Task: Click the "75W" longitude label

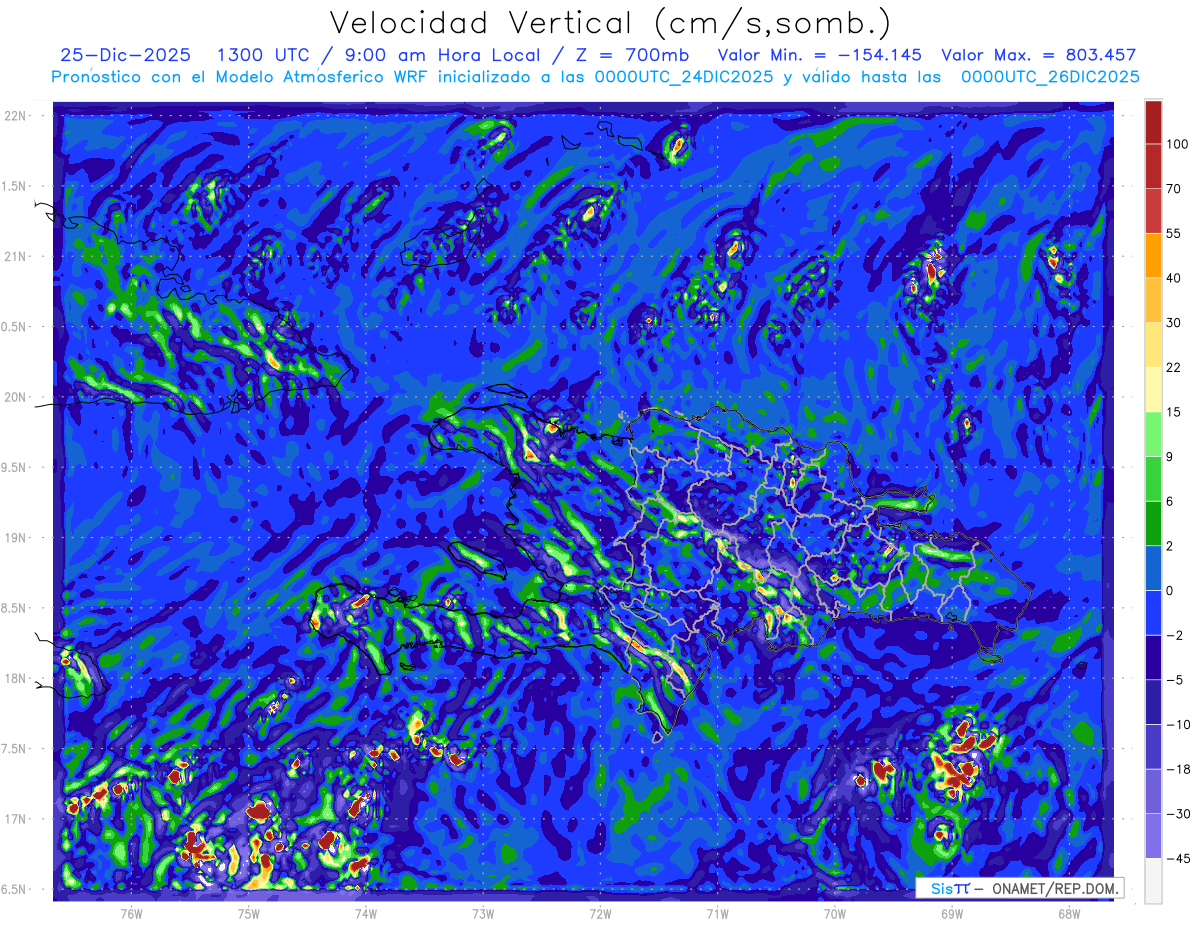Action: point(249,913)
